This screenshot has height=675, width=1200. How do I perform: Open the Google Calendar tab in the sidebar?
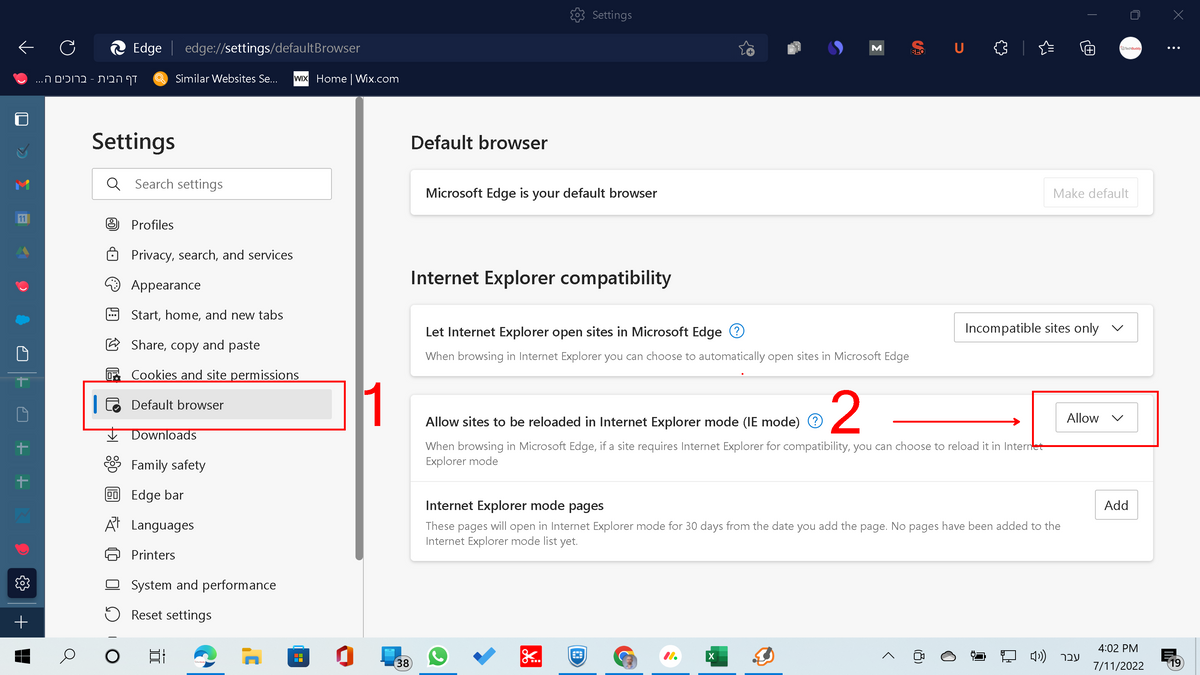pos(22,218)
